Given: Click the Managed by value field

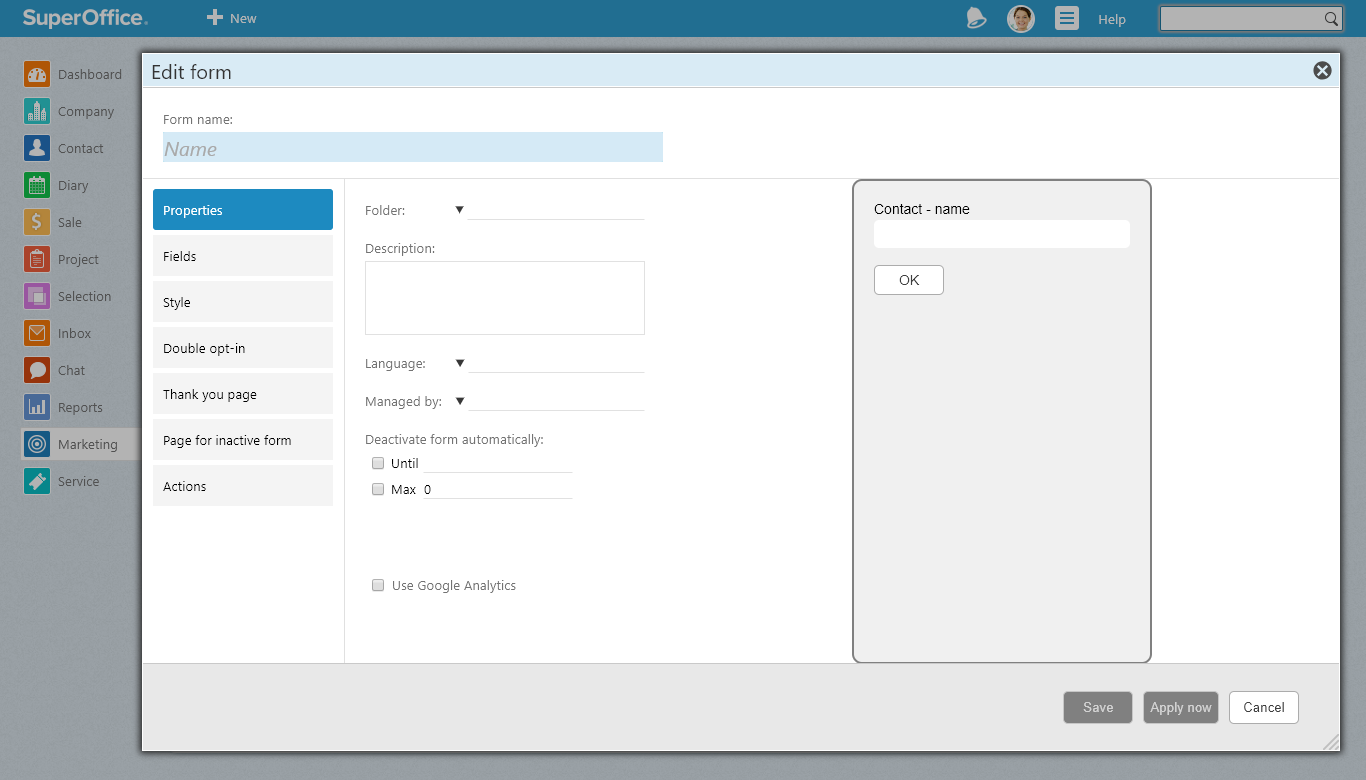Looking at the screenshot, I should [x=556, y=401].
